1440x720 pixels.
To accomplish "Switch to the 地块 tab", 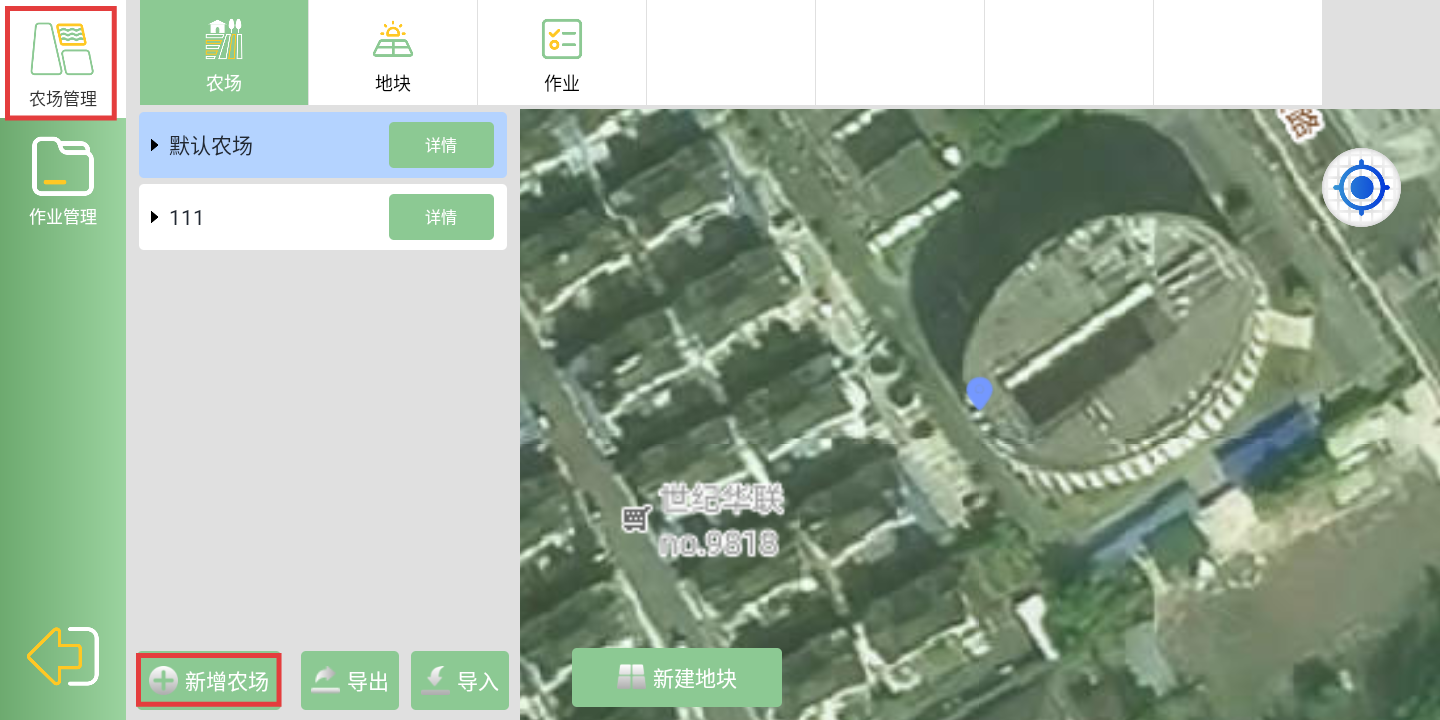I will point(393,53).
